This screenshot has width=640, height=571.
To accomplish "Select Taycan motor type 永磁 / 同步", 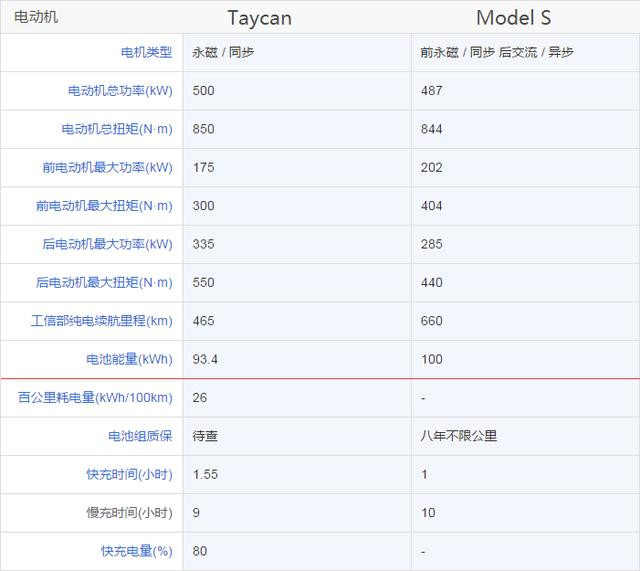I will [x=223, y=52].
